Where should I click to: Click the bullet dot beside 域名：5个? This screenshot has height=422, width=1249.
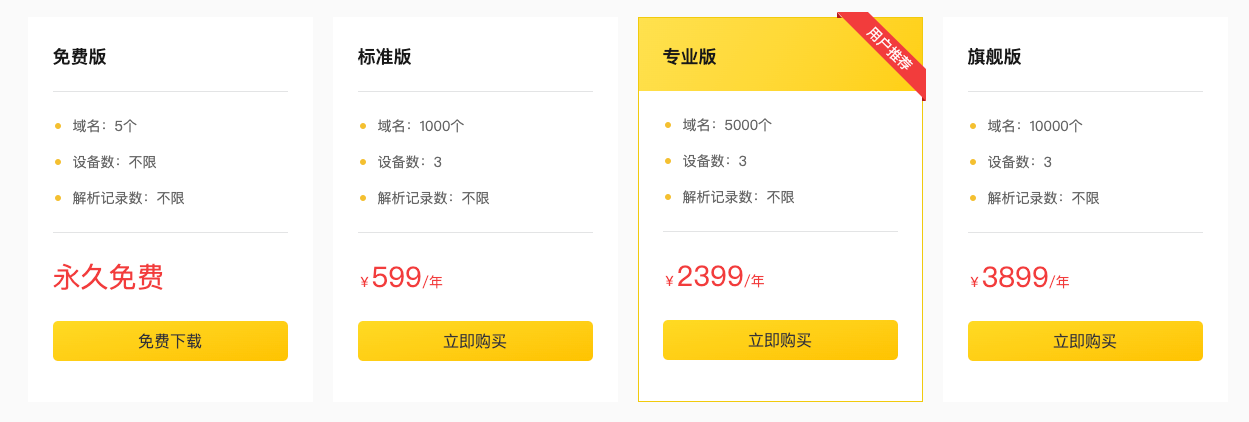58,126
